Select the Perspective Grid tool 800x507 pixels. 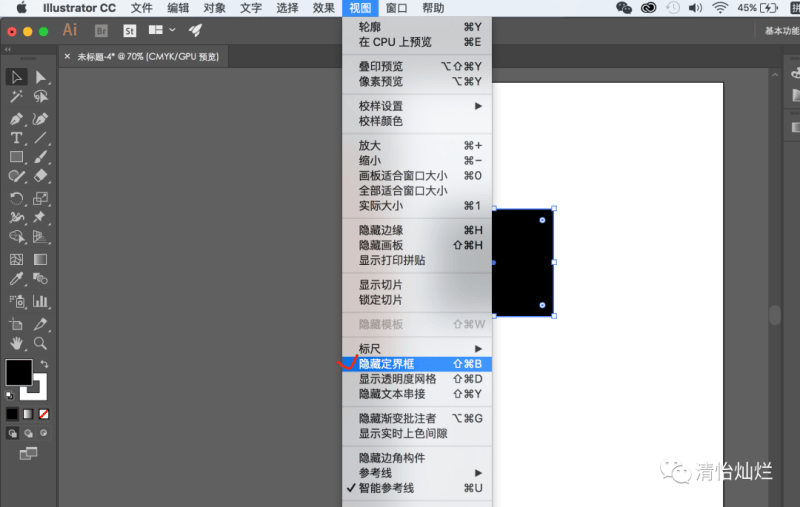[40, 237]
